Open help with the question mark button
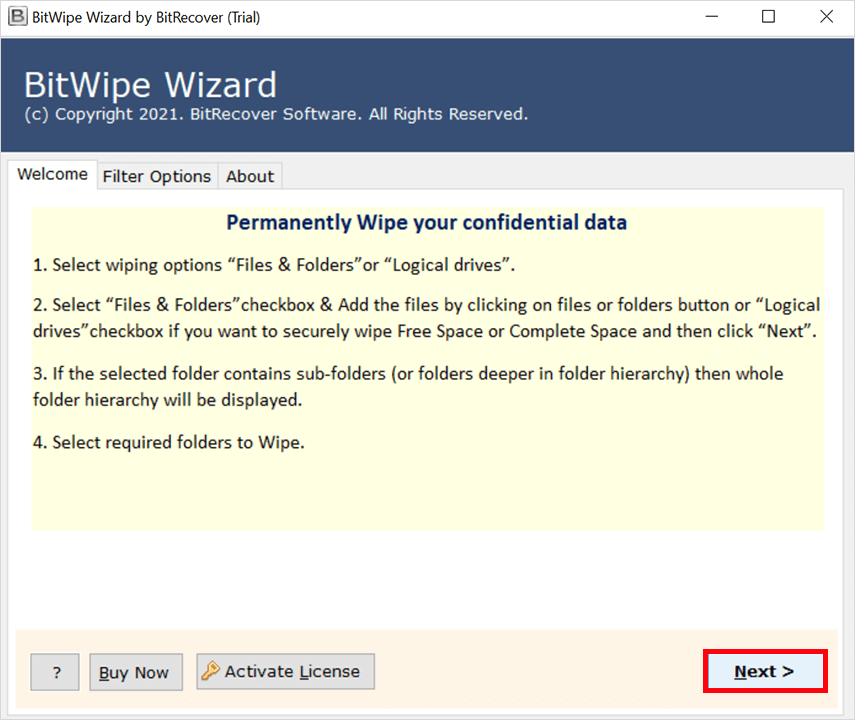The height and width of the screenshot is (720, 855). pos(55,673)
